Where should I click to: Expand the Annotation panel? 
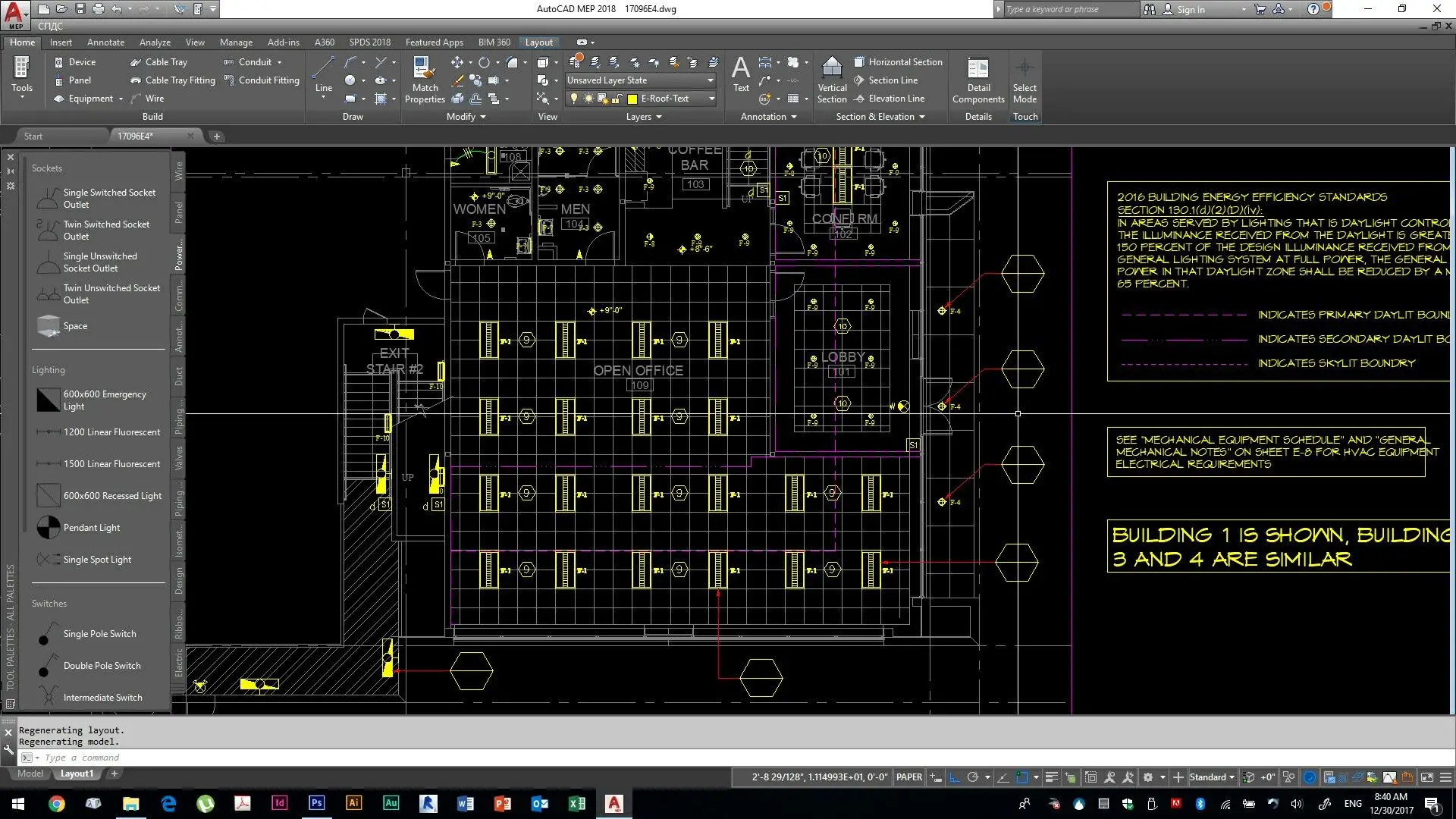click(768, 117)
